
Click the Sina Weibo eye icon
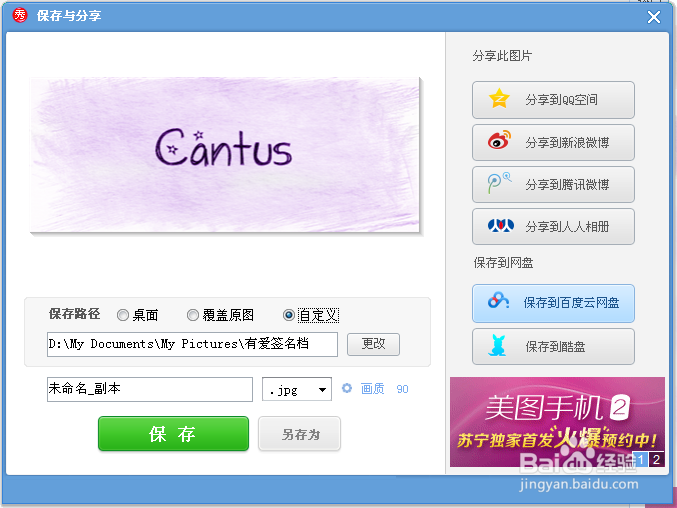click(499, 140)
